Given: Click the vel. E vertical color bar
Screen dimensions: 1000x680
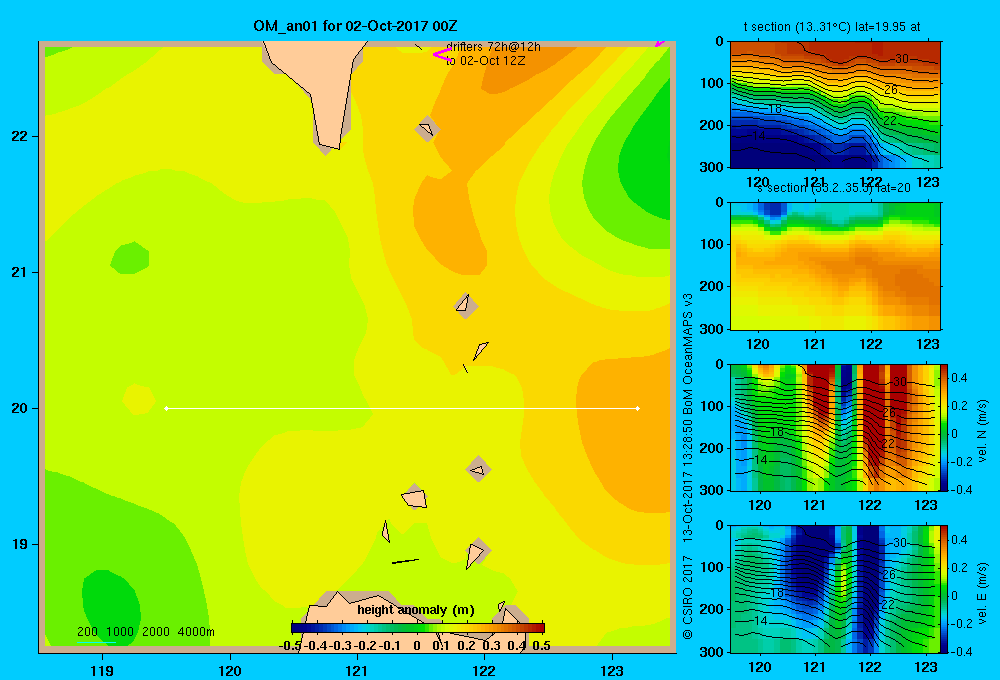Looking at the screenshot, I should 945,589.
